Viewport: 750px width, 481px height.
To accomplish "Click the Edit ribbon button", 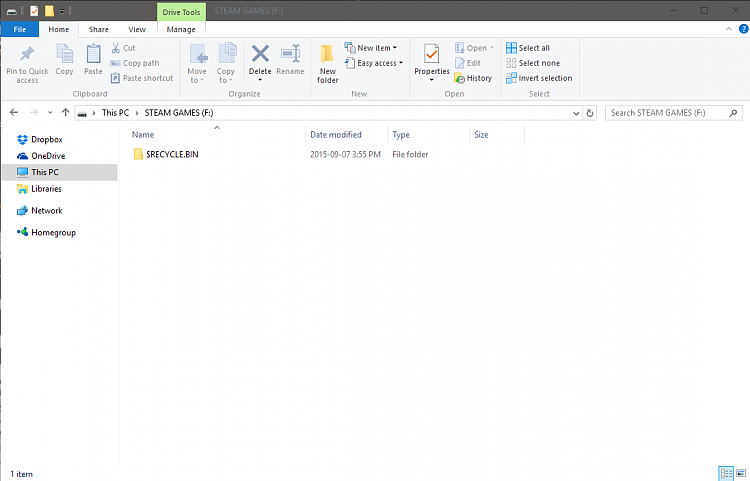I will pos(468,63).
